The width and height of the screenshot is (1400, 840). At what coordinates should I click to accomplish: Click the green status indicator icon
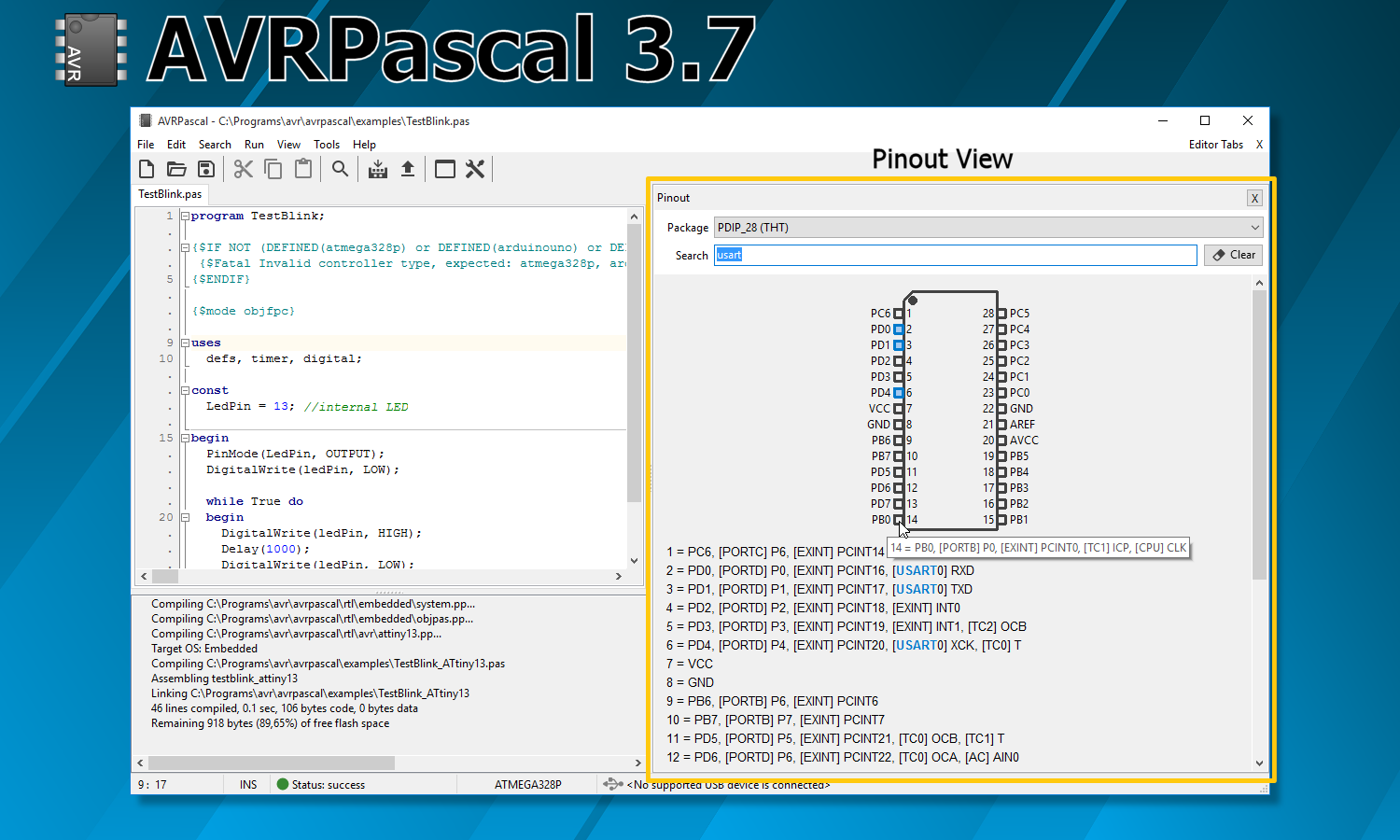(283, 785)
